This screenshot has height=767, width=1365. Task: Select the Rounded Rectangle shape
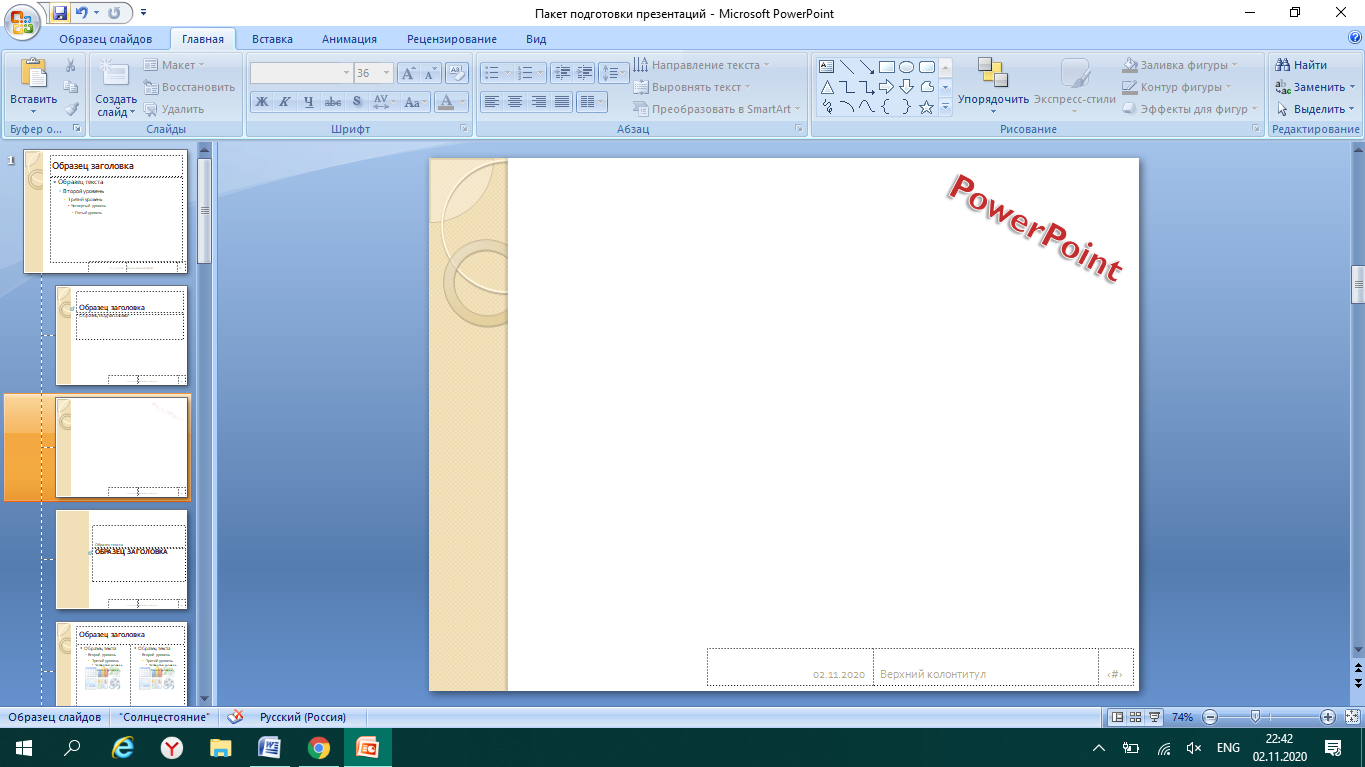click(927, 67)
